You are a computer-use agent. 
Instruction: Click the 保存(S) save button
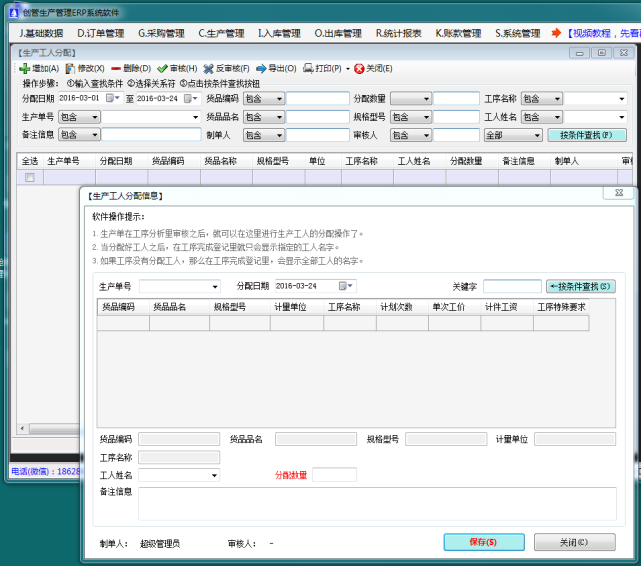483,542
